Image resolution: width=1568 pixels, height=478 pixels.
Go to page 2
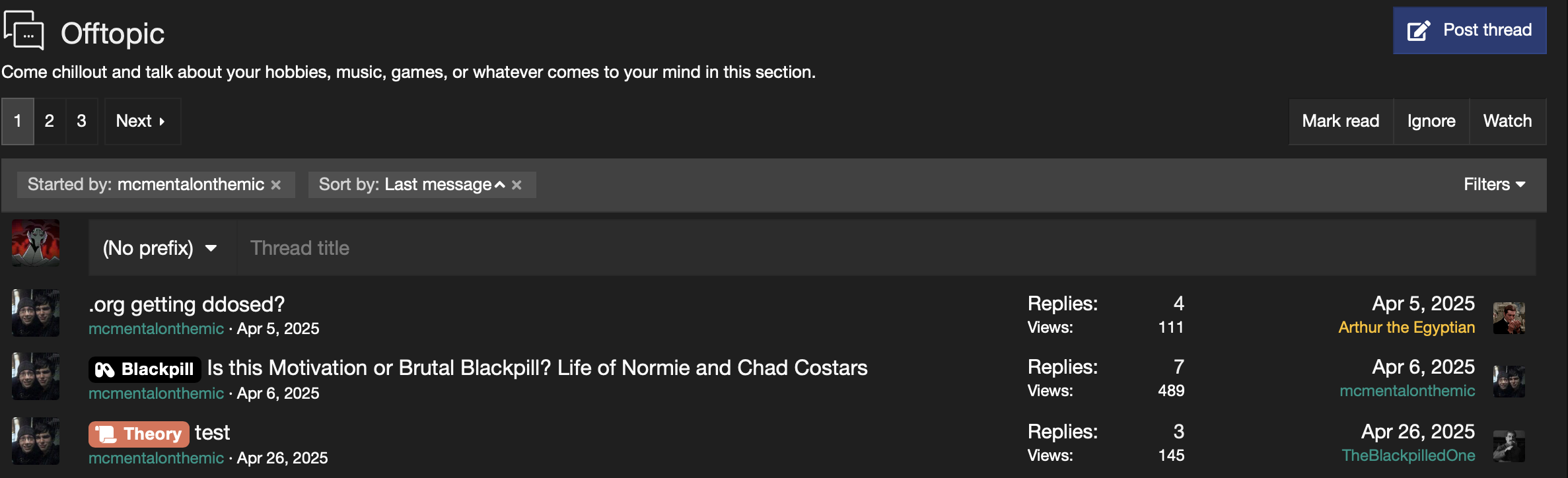click(50, 121)
